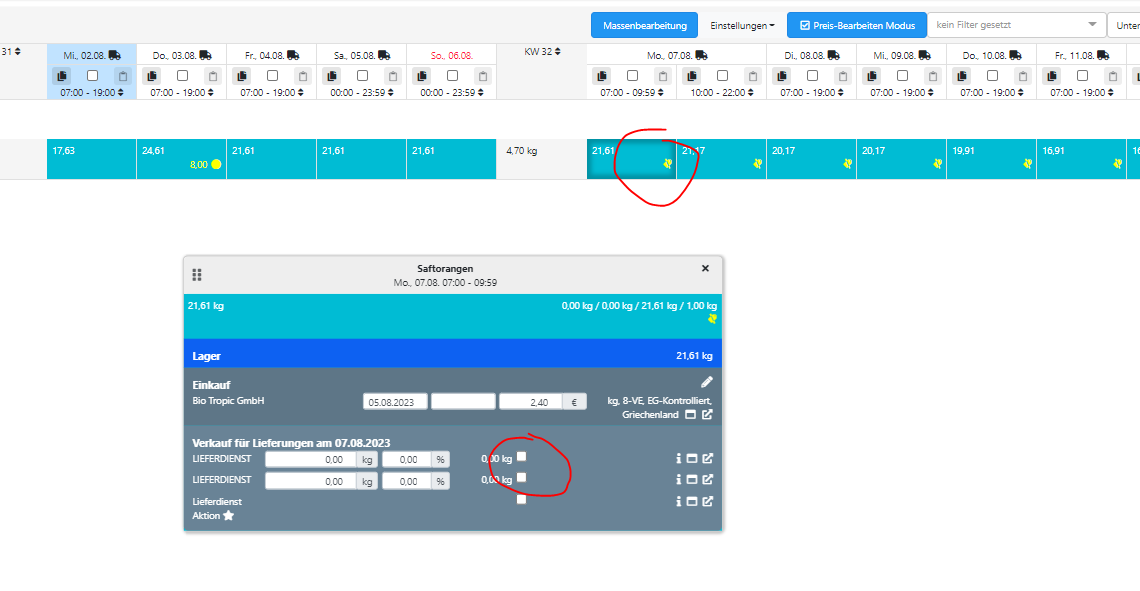1140x591 pixels.
Task: Click the paste clipboard icon under Do., 03.08.
Action: tap(212, 76)
